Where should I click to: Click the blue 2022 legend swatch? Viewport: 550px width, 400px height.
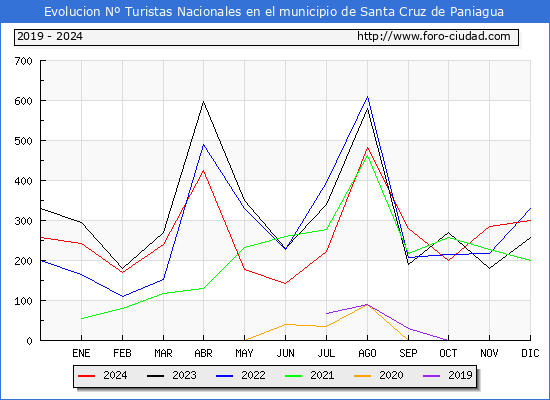click(224, 376)
